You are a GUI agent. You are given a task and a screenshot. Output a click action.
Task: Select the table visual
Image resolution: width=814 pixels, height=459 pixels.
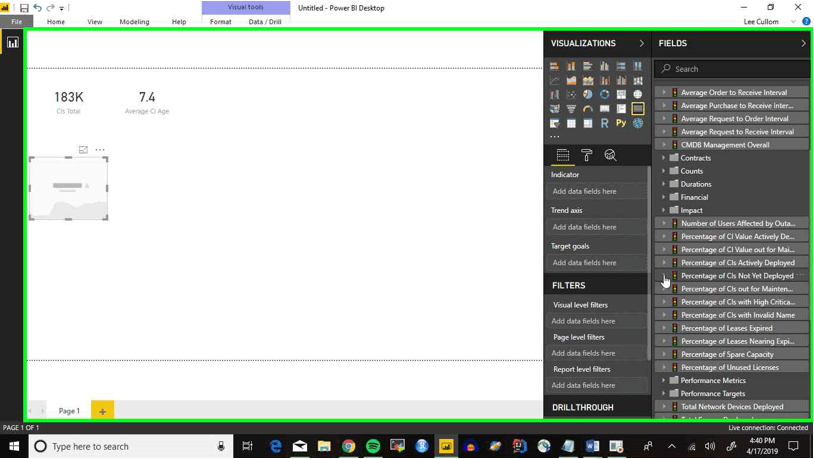point(571,124)
